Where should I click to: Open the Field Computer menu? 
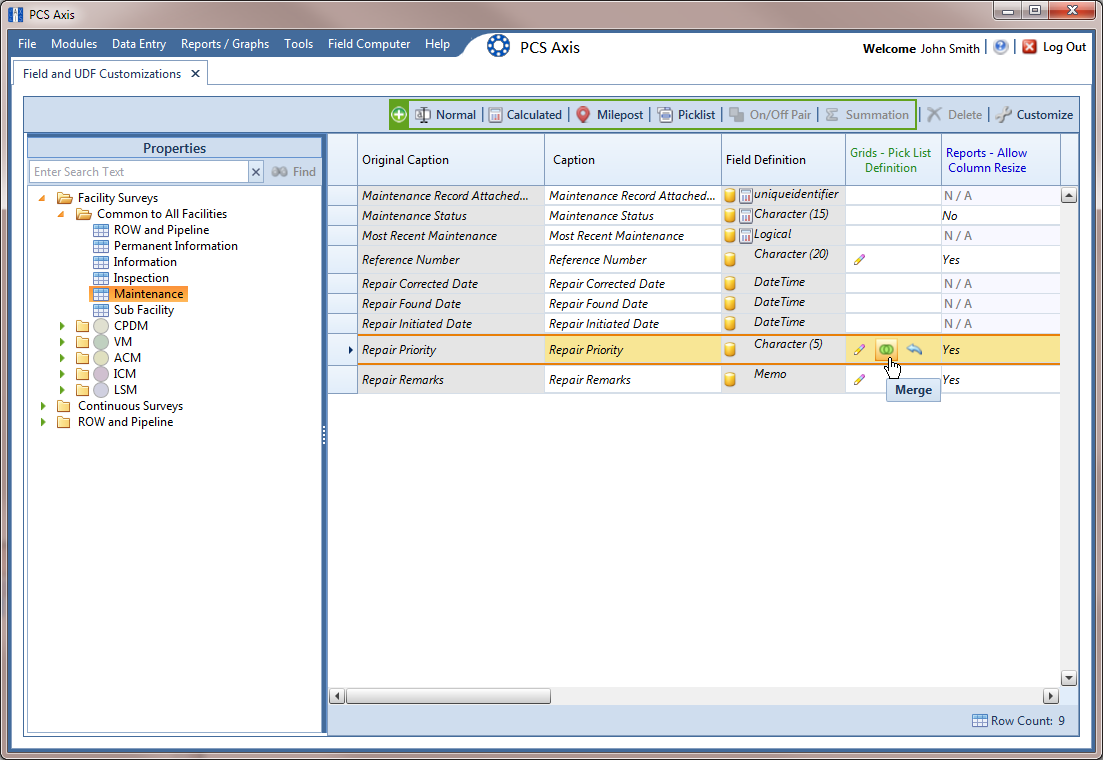369,44
